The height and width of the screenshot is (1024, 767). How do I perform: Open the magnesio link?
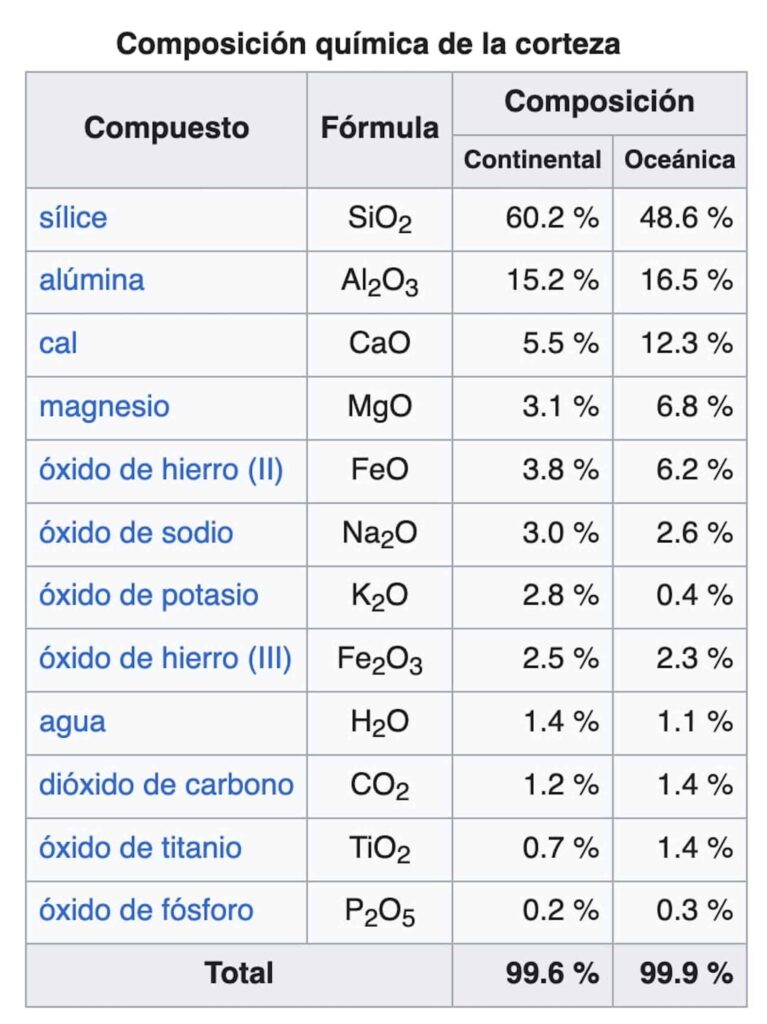pyautogui.click(x=104, y=406)
